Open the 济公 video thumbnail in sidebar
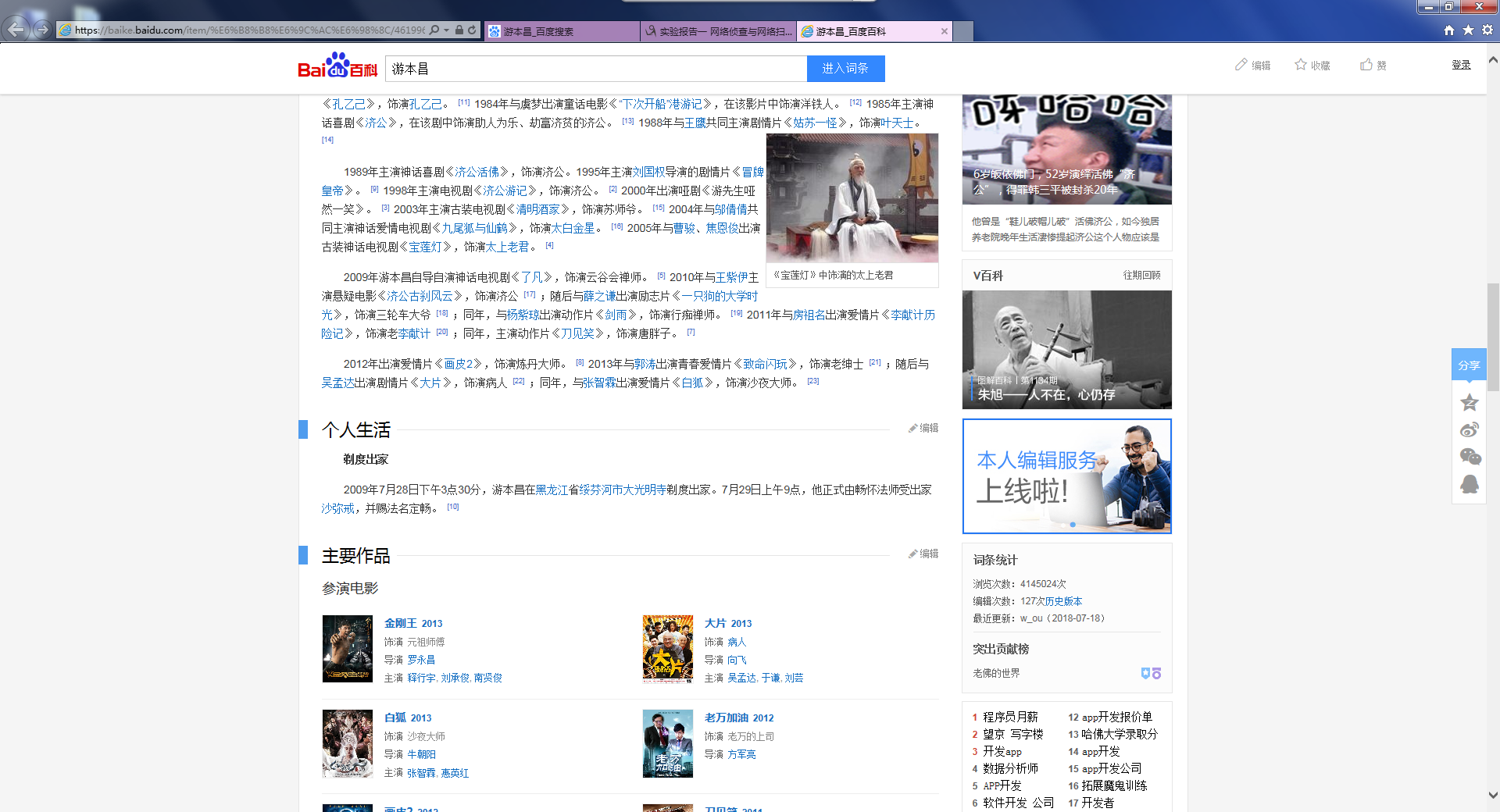 pyautogui.click(x=1067, y=149)
